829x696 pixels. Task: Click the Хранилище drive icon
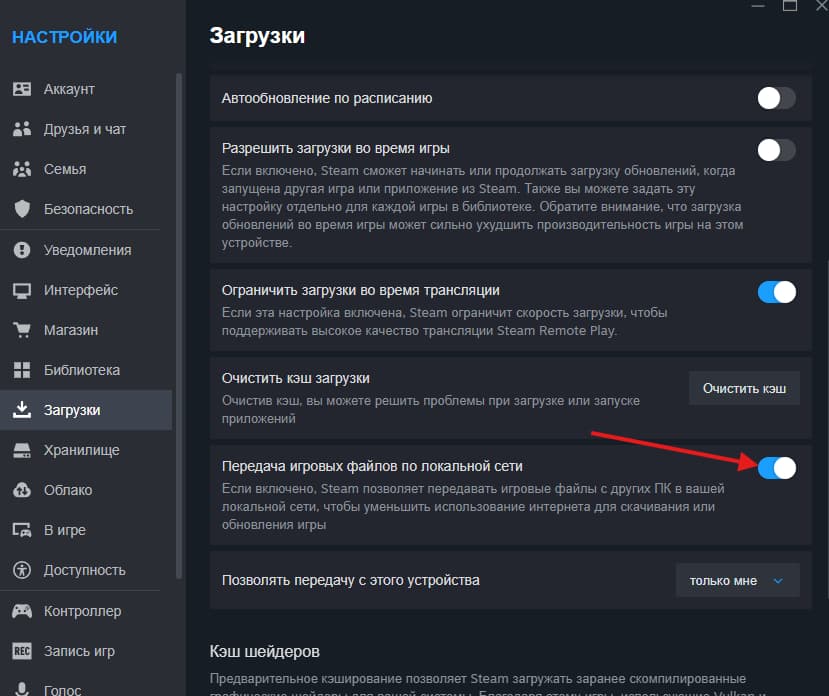click(22, 450)
